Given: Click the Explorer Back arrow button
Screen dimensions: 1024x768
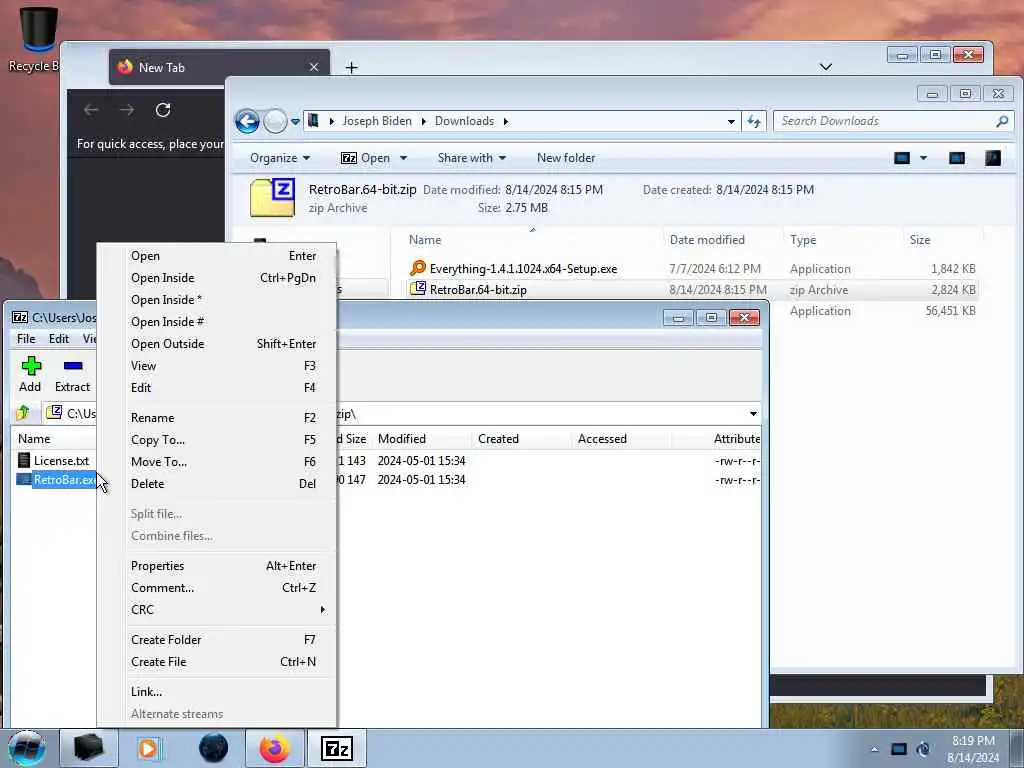Looking at the screenshot, I should [x=247, y=121].
